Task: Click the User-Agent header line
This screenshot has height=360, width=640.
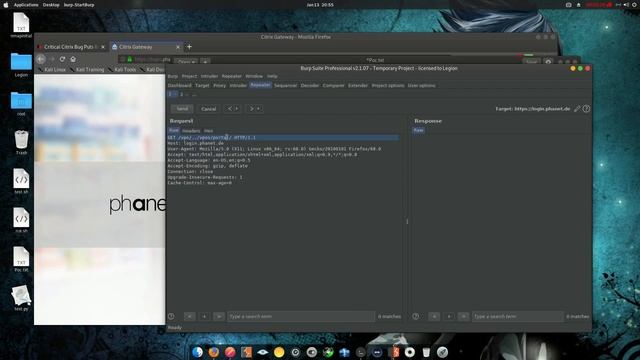Action: [274, 149]
